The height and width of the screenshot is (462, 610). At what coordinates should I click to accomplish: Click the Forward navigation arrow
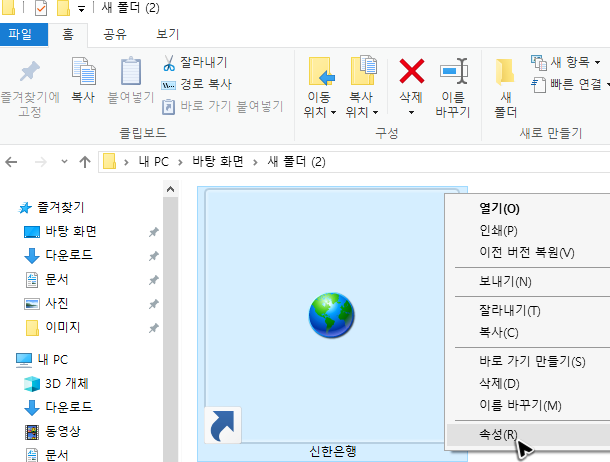coord(40,162)
